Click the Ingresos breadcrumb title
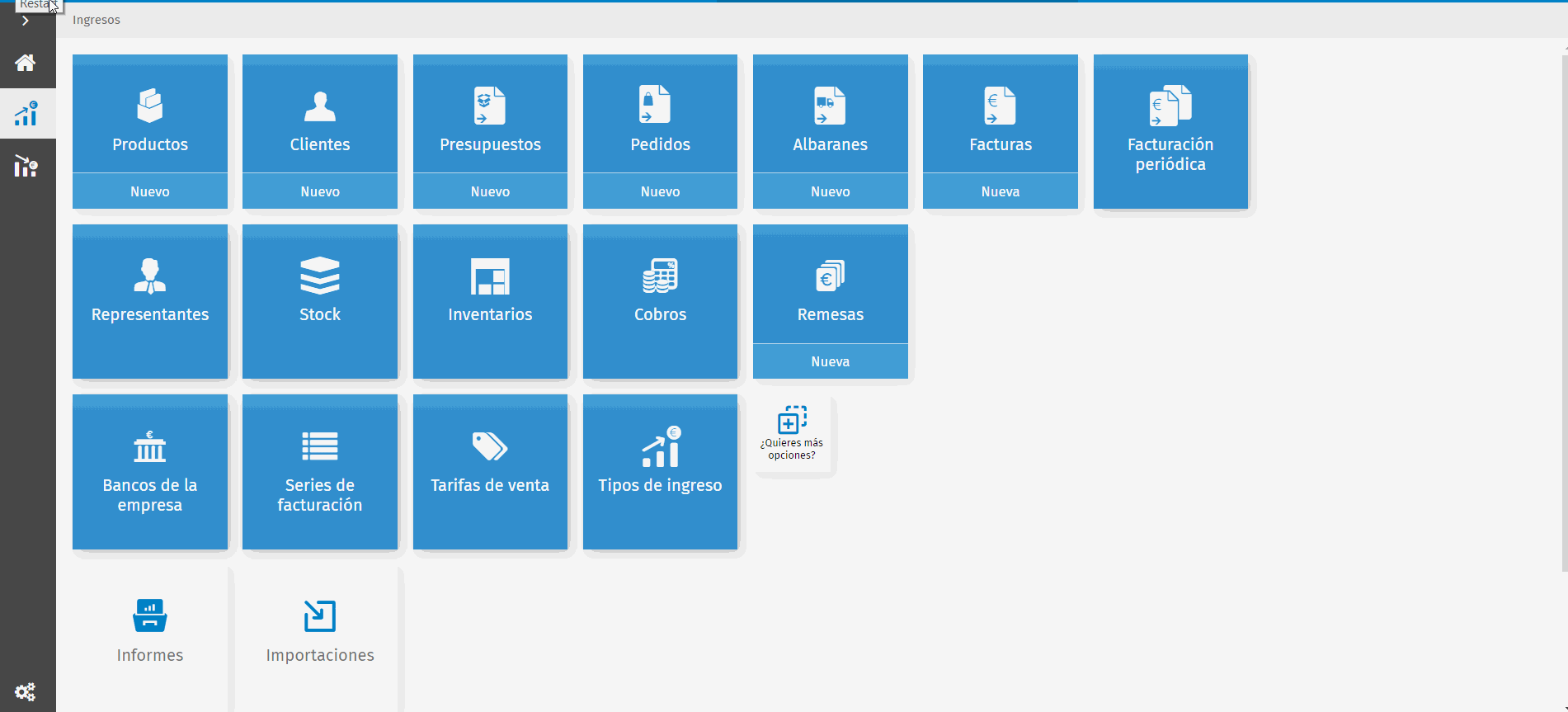Image resolution: width=1568 pixels, height=712 pixels. tap(97, 20)
